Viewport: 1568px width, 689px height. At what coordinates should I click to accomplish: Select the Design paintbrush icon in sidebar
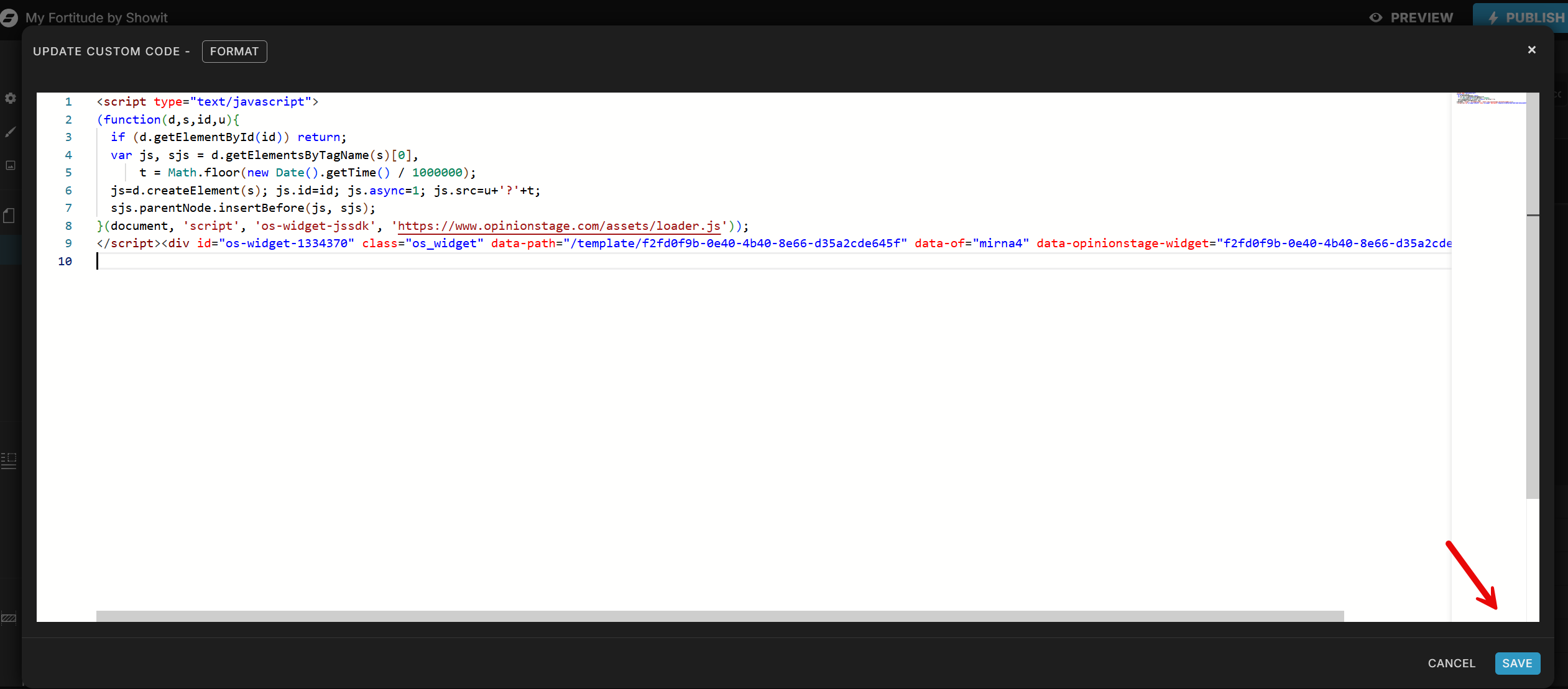point(10,132)
